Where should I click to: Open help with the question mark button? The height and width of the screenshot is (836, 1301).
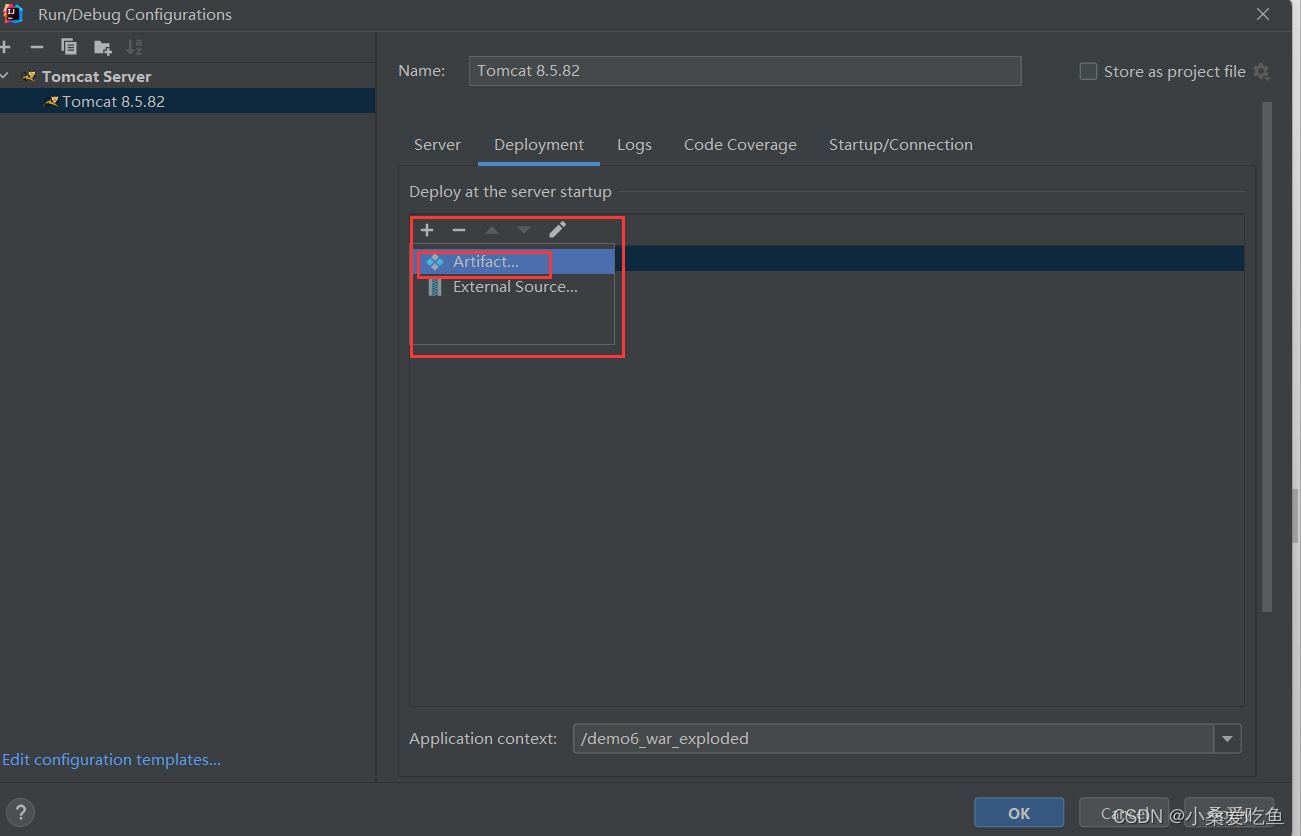[20, 812]
